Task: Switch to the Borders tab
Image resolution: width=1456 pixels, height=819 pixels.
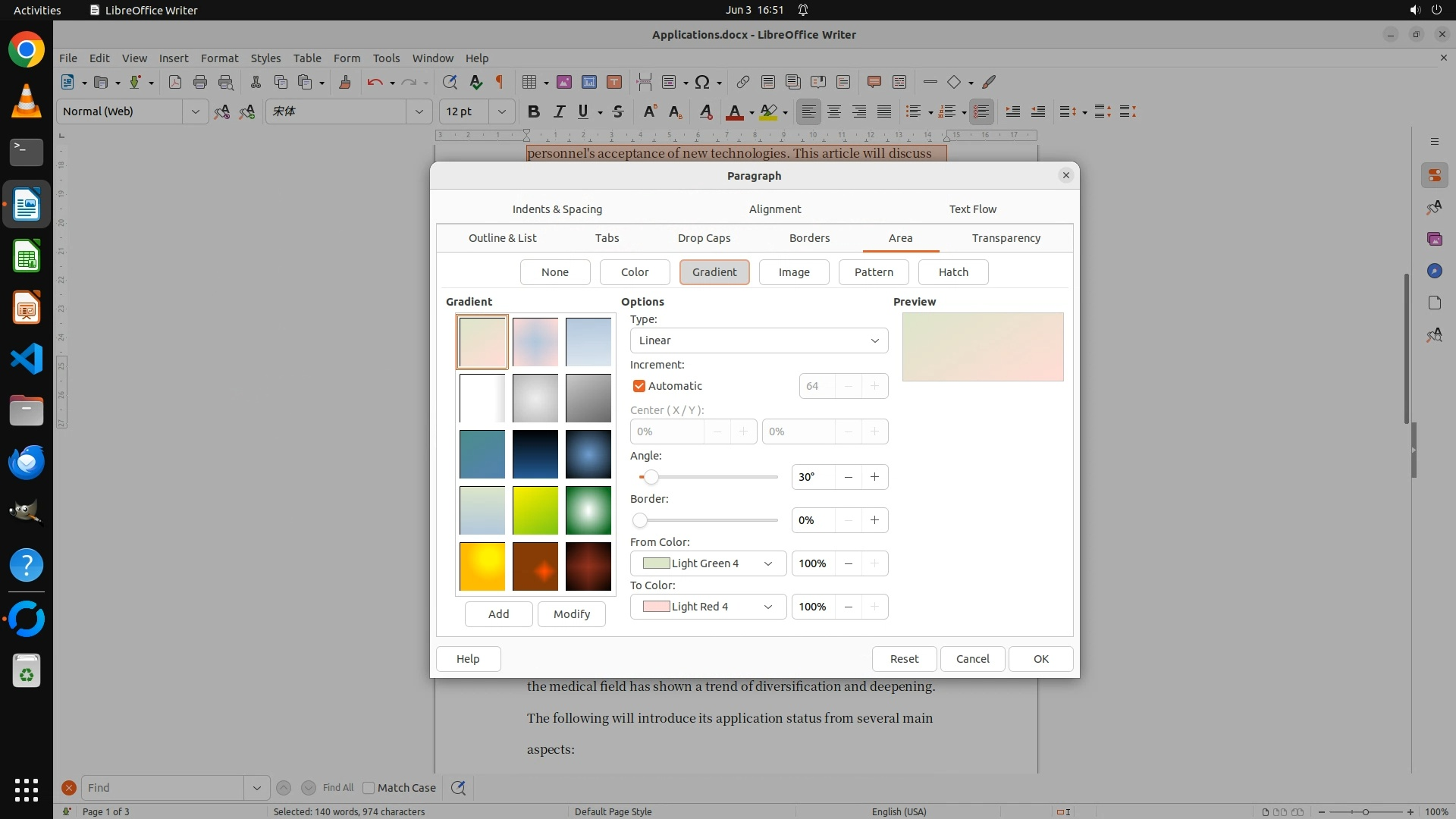Action: pyautogui.click(x=809, y=238)
